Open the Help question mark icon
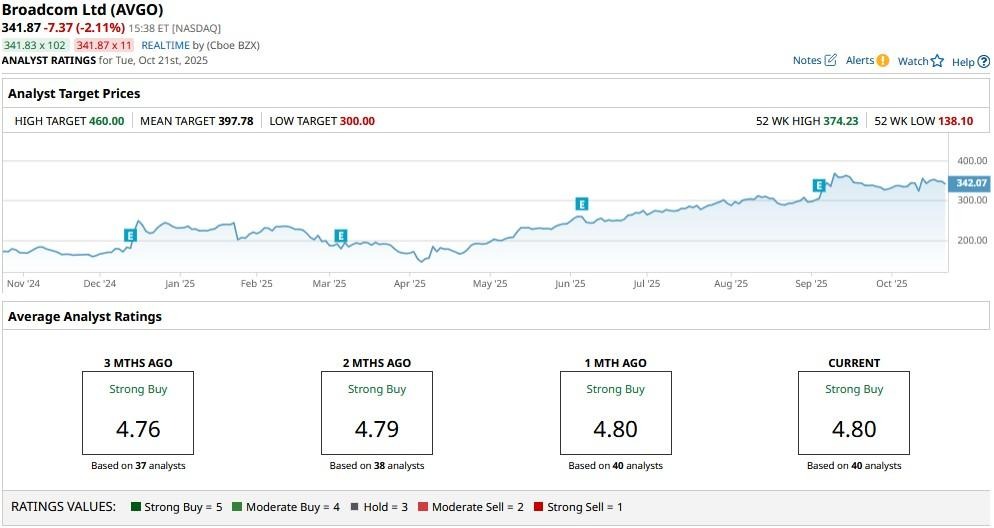The image size is (994, 528). click(x=984, y=62)
